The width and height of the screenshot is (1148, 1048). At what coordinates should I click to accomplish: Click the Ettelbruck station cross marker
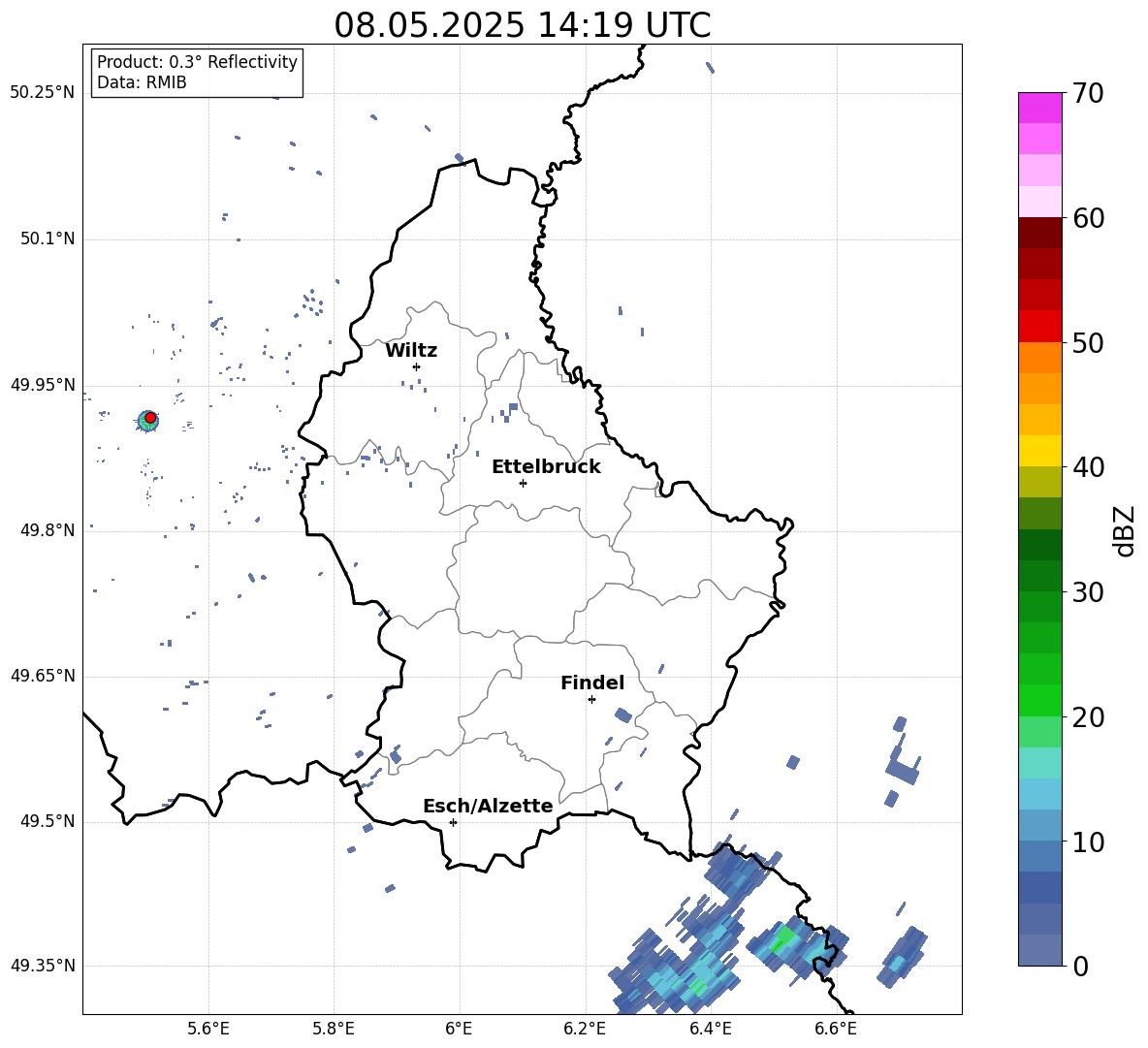tap(523, 483)
